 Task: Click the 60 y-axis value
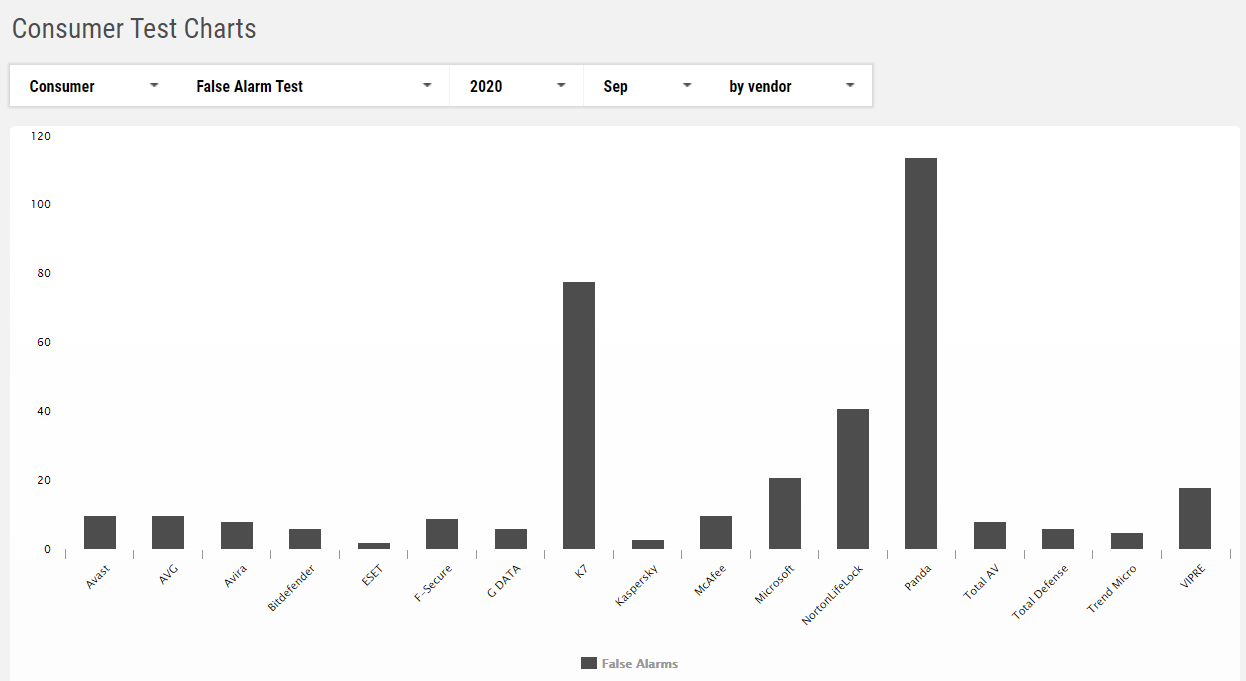(x=43, y=342)
